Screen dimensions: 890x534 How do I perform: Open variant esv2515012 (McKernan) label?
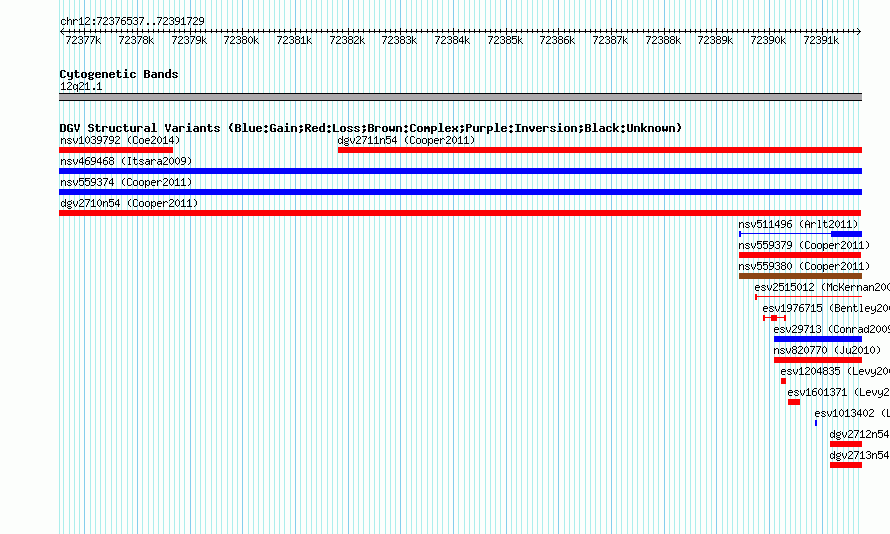coord(822,287)
